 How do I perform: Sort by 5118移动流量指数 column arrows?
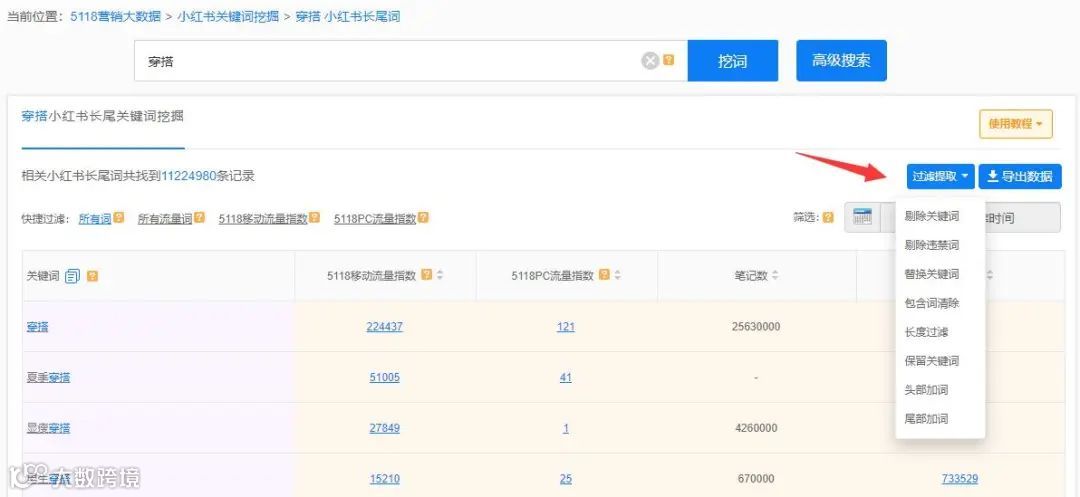(439, 275)
